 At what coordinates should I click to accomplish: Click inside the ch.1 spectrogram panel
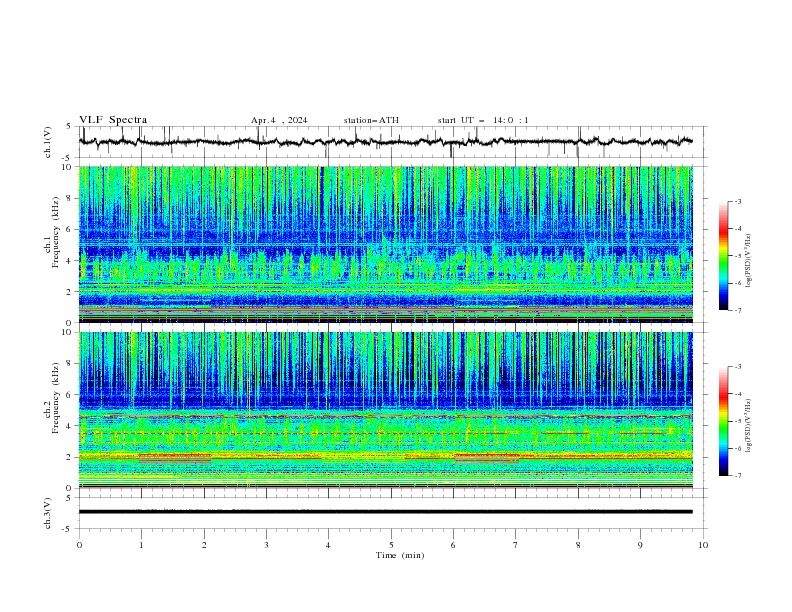385,244
